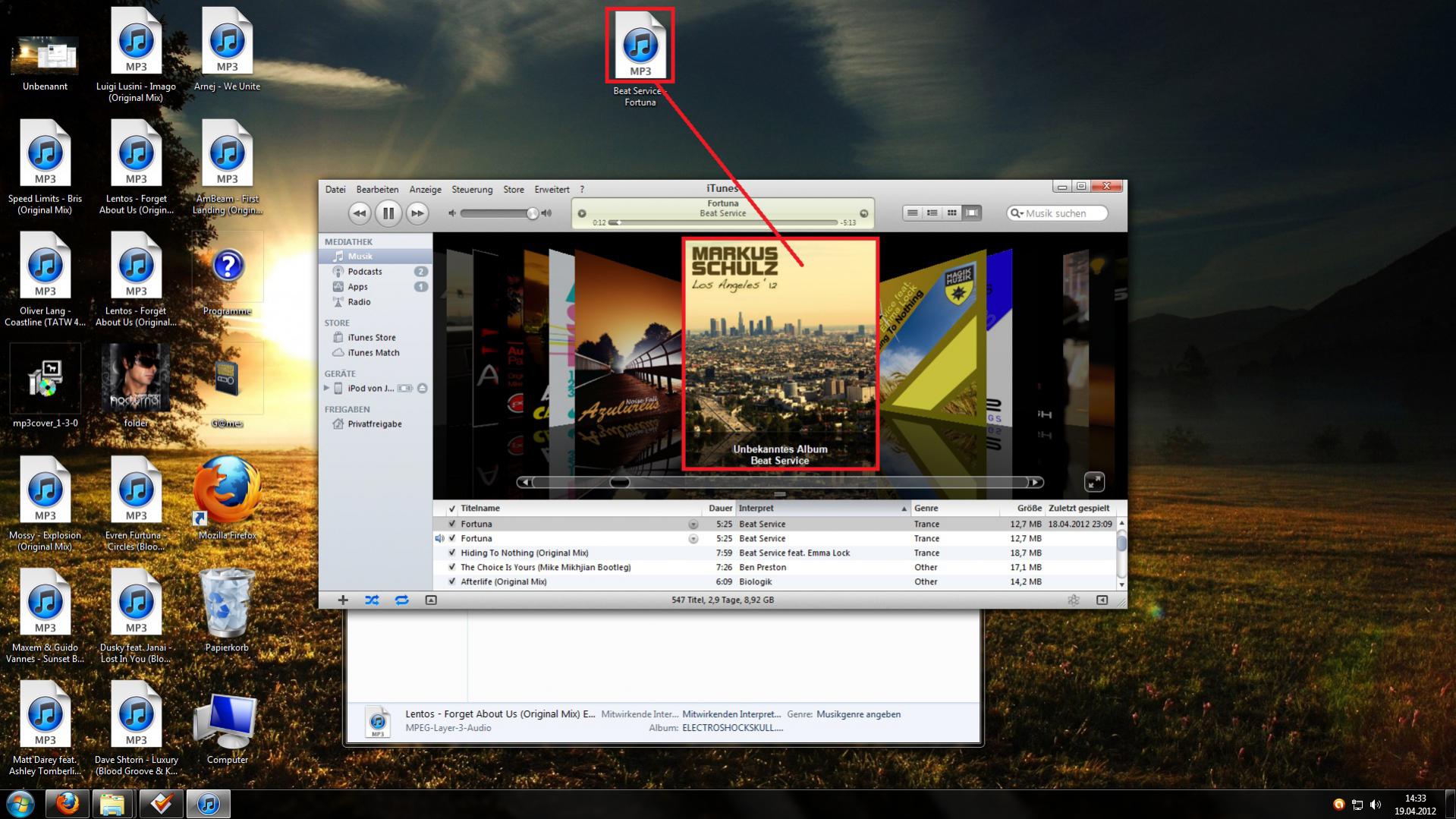The image size is (1456, 819).
Task: Click the volume maximum speaker icon
Action: click(546, 213)
